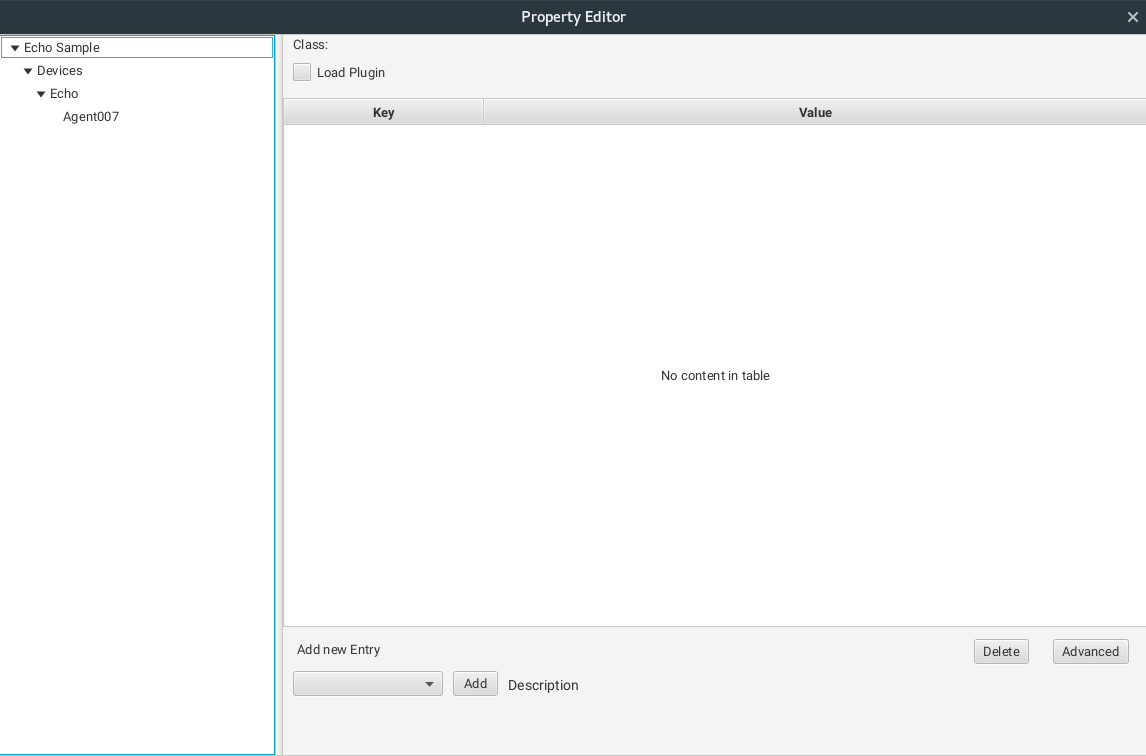Open the Add new Entry dropdown
The height and width of the screenshot is (756, 1146).
coord(368,684)
